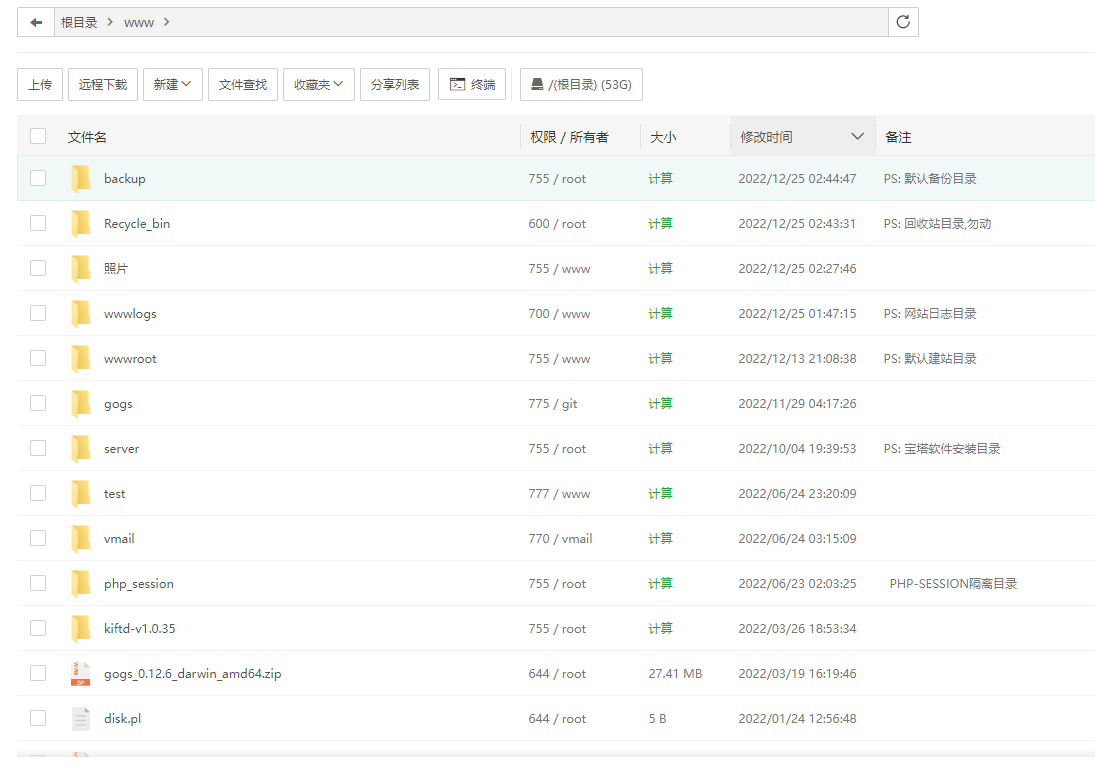Check the vmail row checkbox
The height and width of the screenshot is (782, 1095).
[x=38, y=538]
